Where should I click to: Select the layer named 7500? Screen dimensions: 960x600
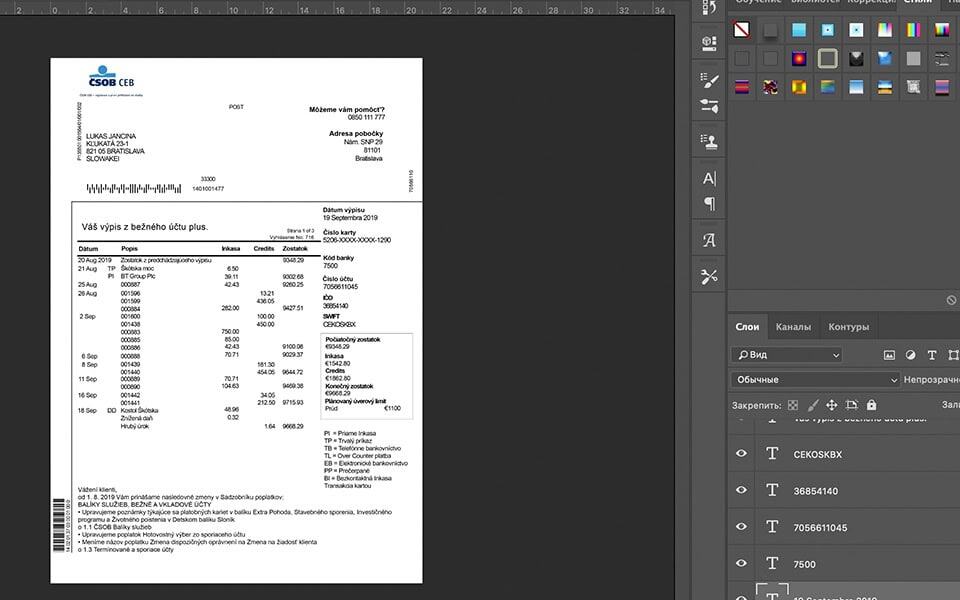pos(804,564)
